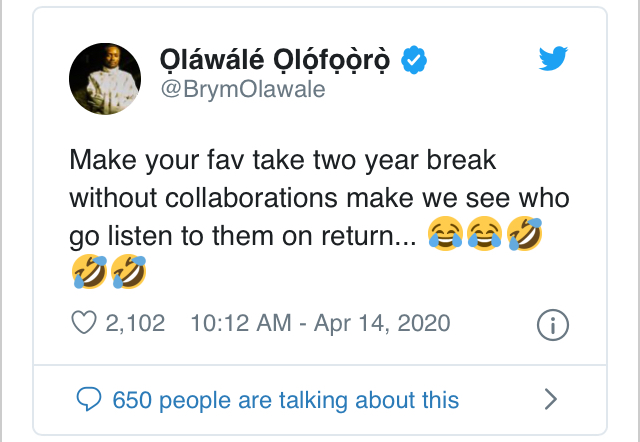The image size is (640, 442).
Task: Click the second tears-of-joy emoji
Action: [x=484, y=236]
